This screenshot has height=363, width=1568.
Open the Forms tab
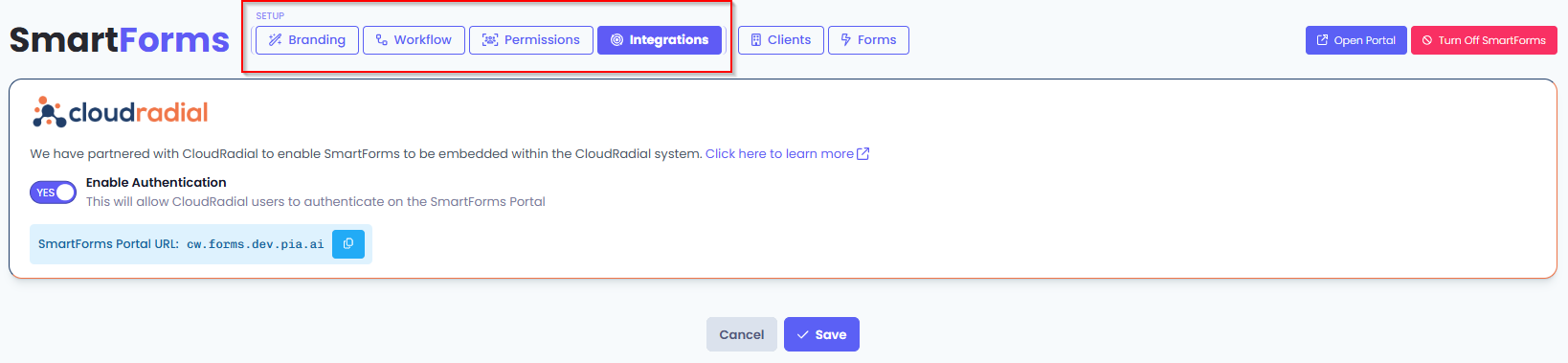coord(868,40)
